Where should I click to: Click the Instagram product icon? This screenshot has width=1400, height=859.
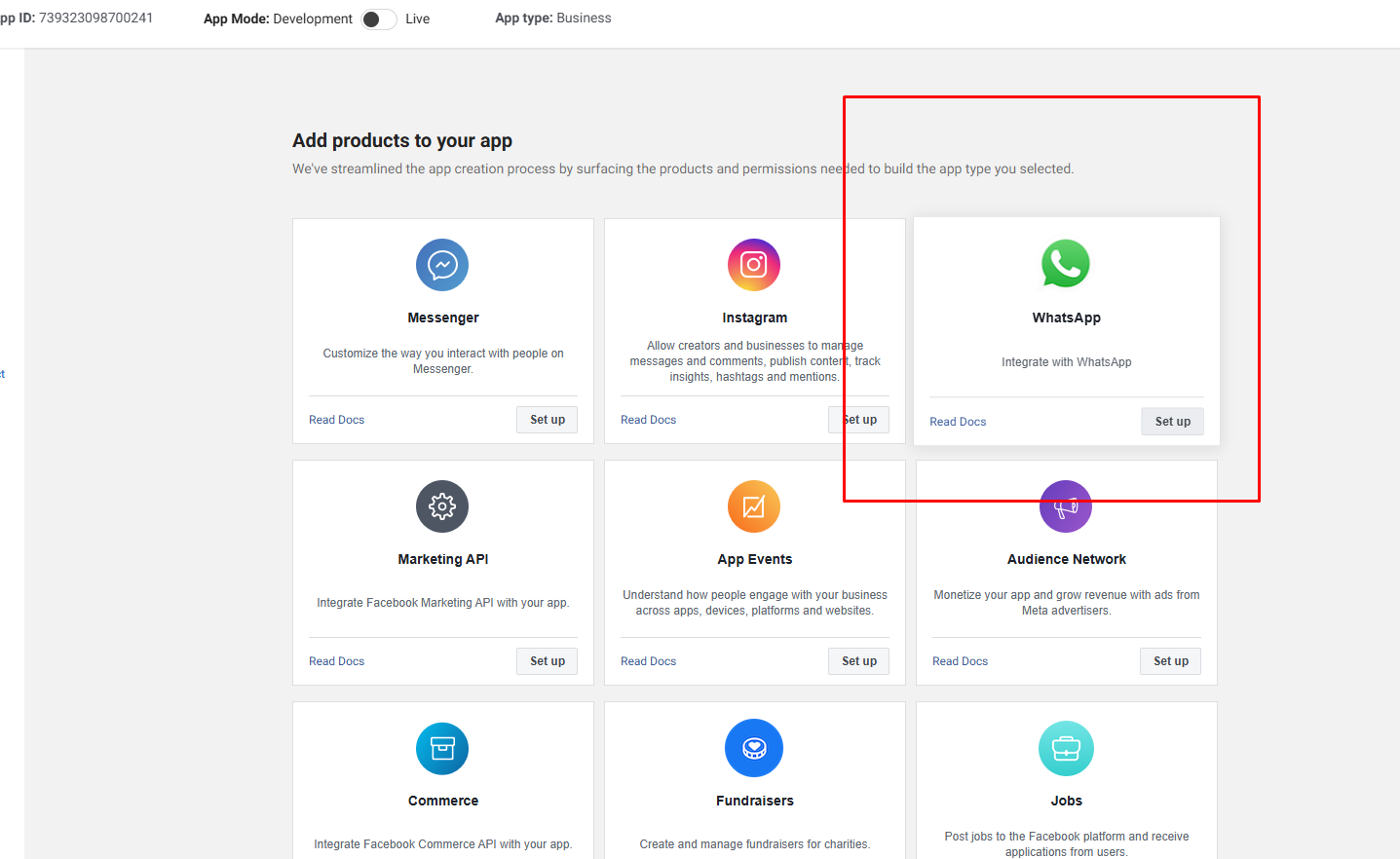click(x=754, y=265)
